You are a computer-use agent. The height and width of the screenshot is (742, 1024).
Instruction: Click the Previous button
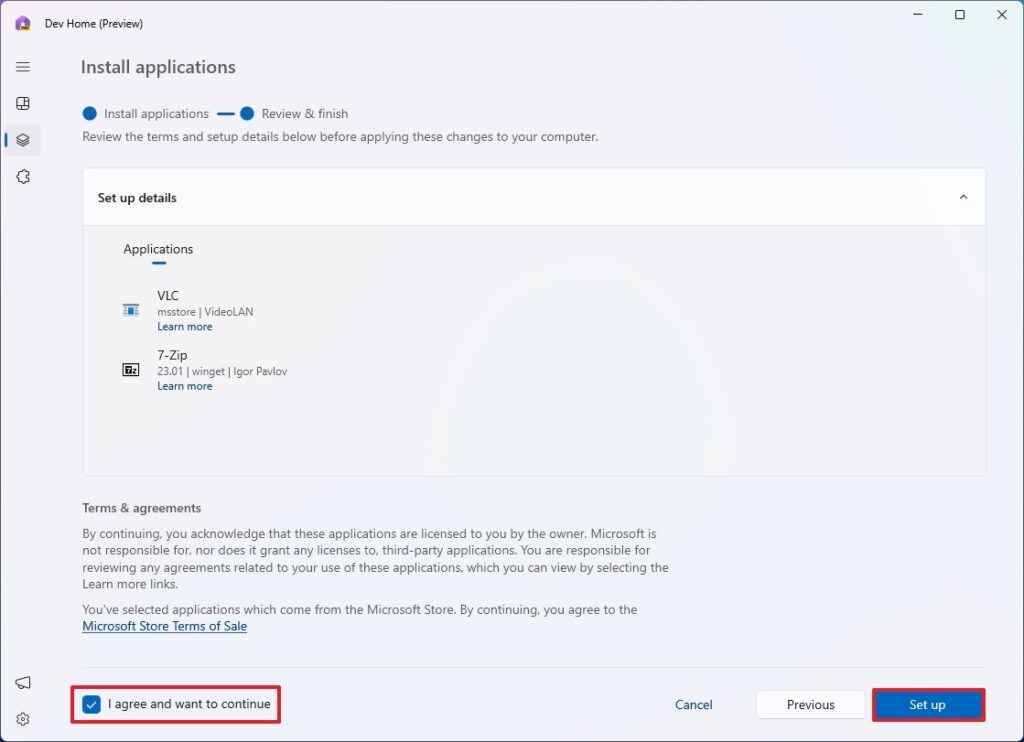[x=810, y=704]
